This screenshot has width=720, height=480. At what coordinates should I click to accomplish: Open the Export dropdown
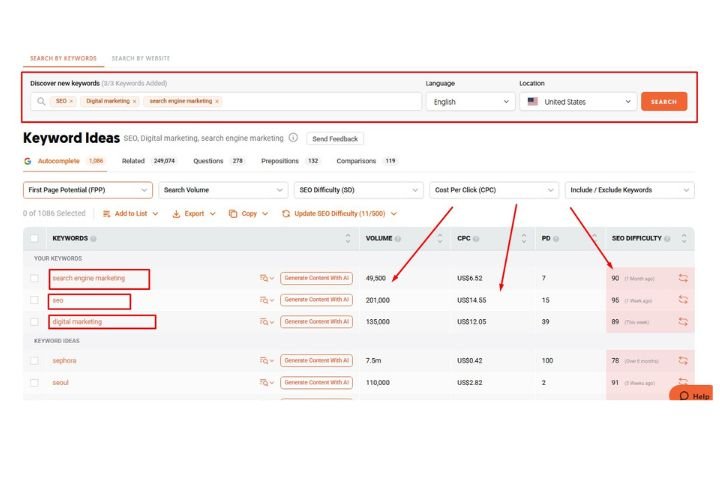193,214
